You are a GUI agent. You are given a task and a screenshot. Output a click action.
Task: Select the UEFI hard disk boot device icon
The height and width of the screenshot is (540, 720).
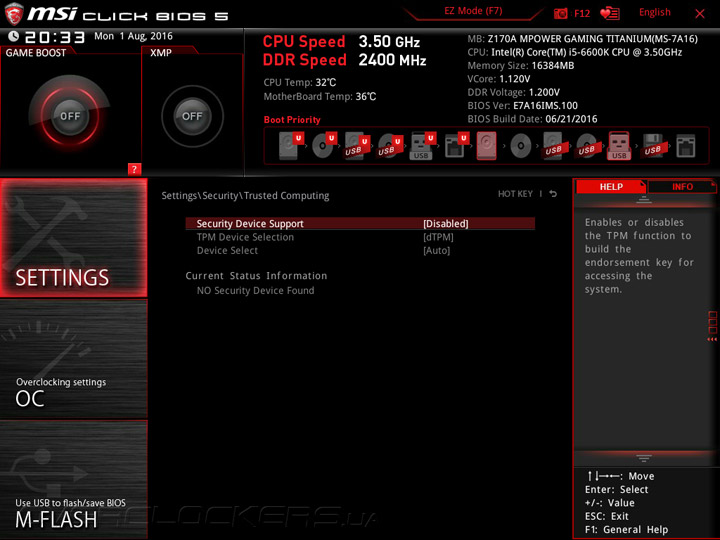coord(291,146)
